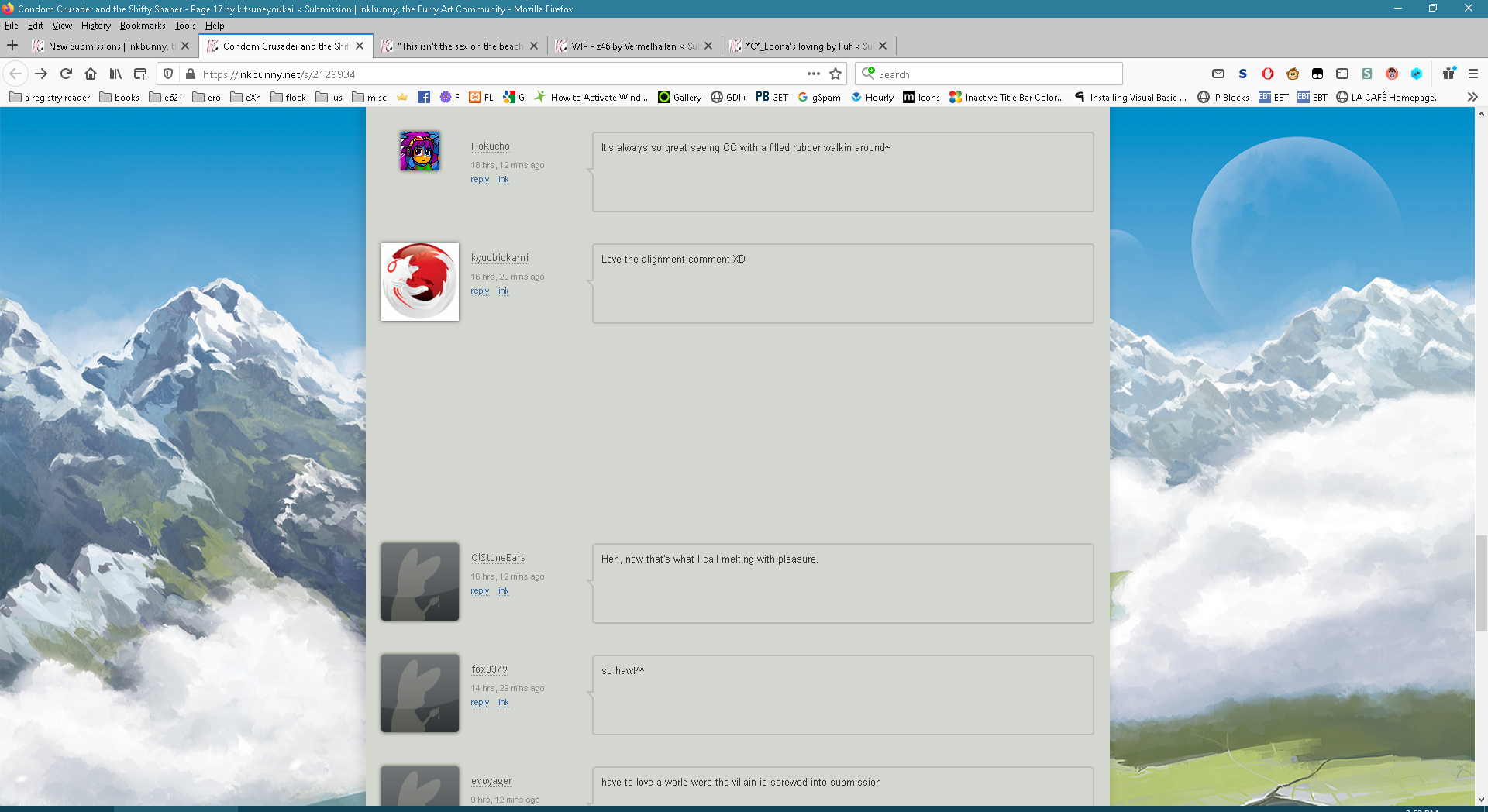Reply to fox3379's comment
1488x812 pixels.
(x=480, y=703)
